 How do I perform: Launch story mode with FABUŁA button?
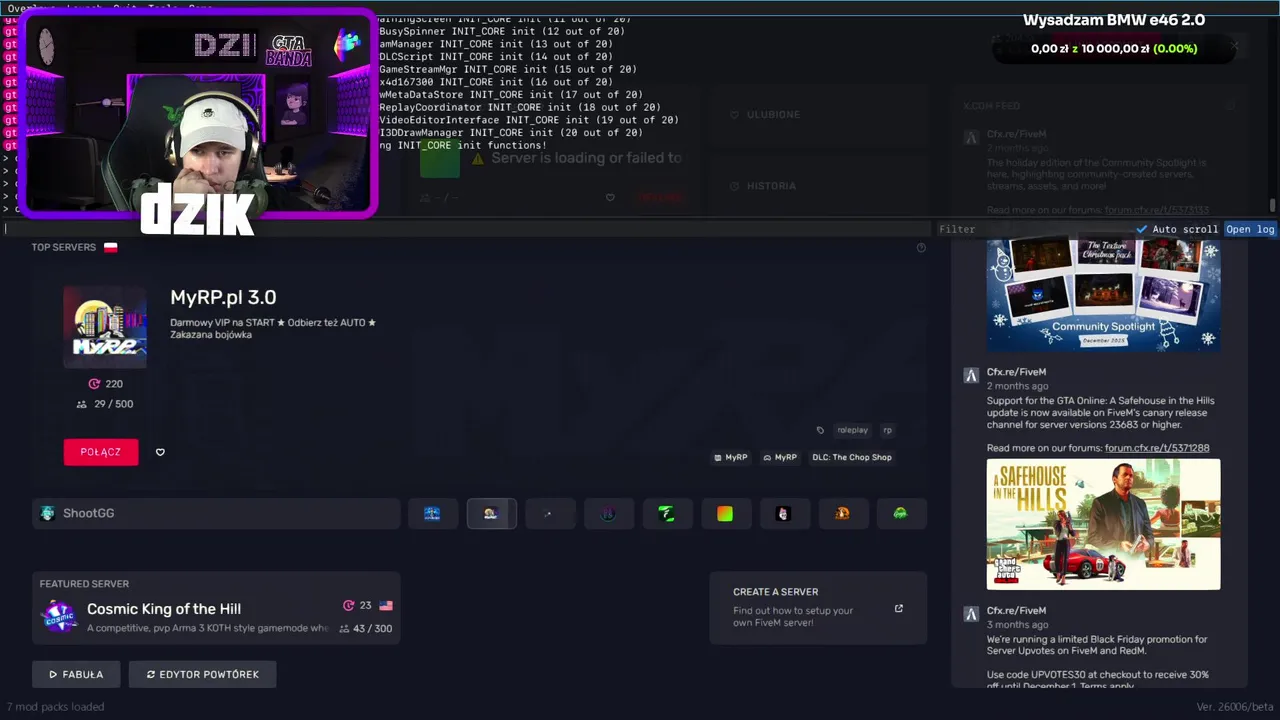coord(76,674)
